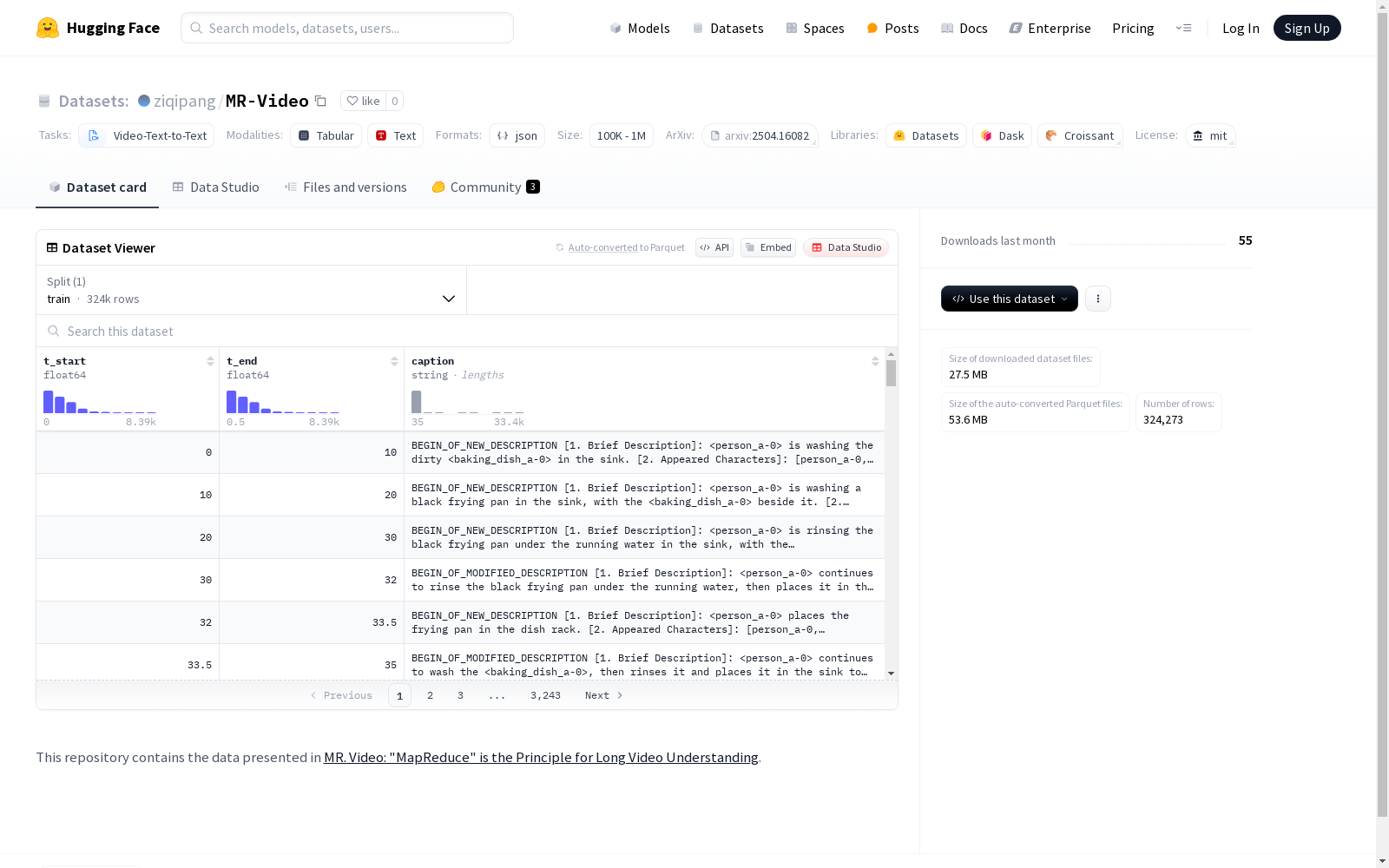Click the Sign Up button

coord(1307,28)
